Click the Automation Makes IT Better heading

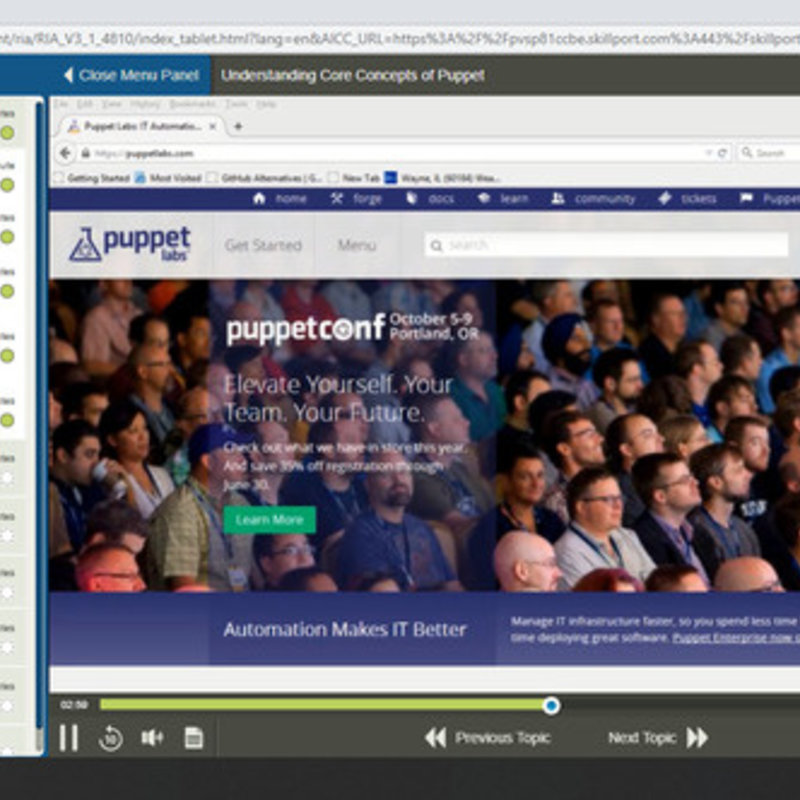pyautogui.click(x=345, y=630)
